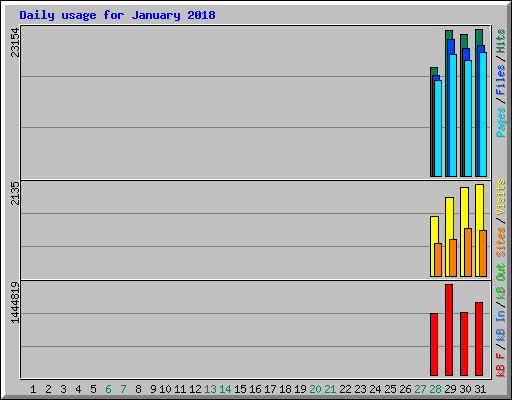Click the Visits legend label

click(x=501, y=197)
